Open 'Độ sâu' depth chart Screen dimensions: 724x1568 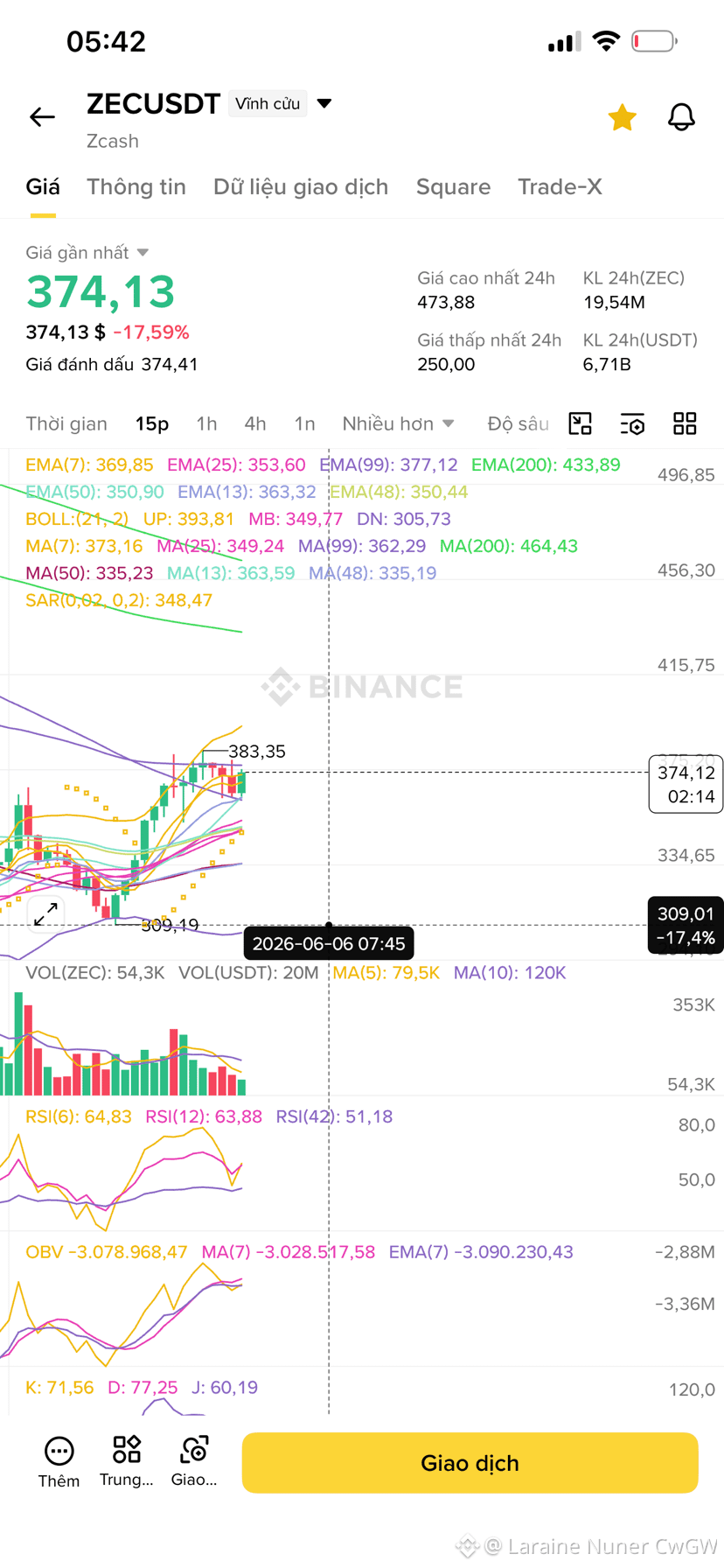tap(518, 423)
